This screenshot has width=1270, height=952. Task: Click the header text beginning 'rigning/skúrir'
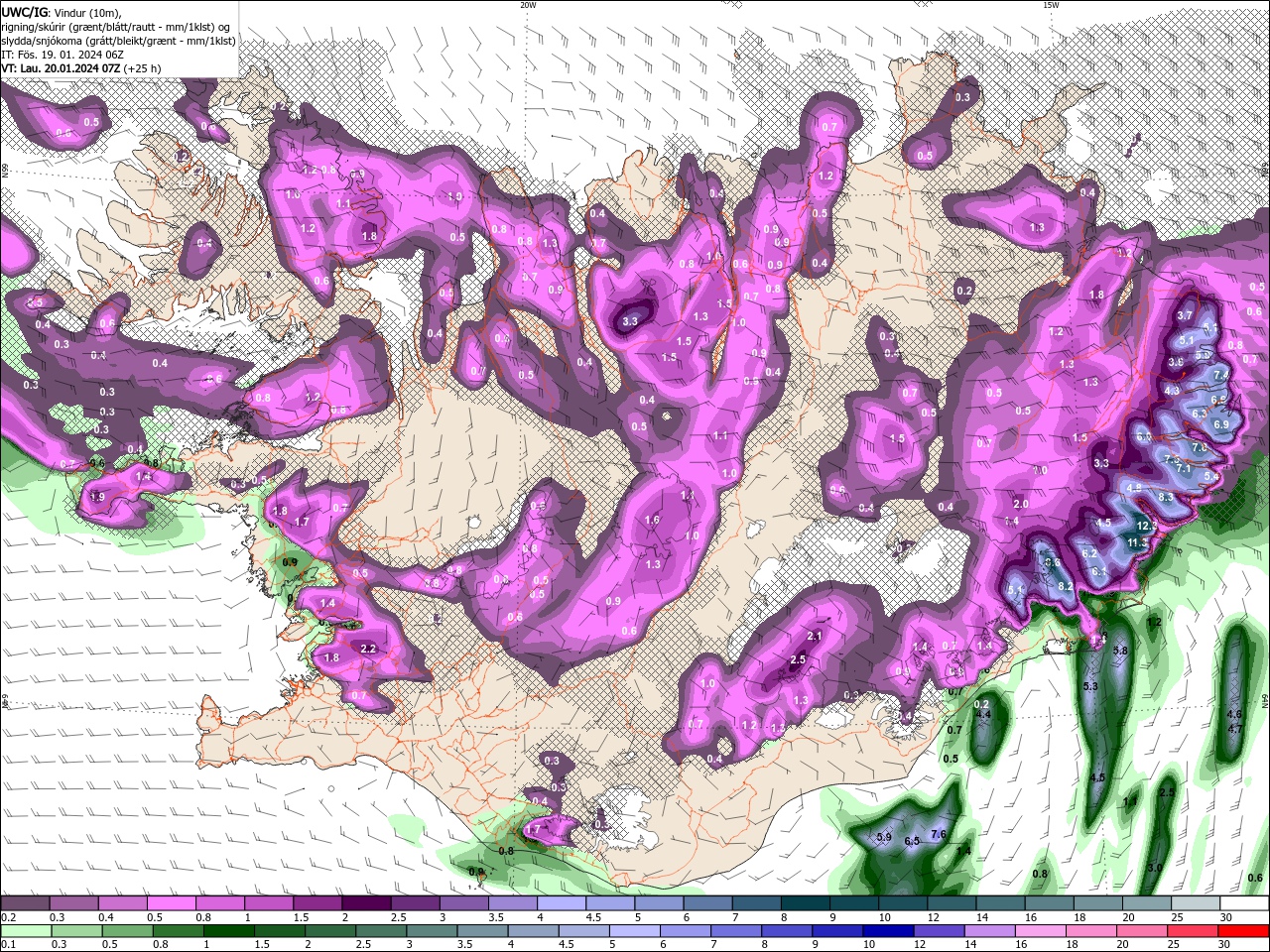(x=117, y=26)
